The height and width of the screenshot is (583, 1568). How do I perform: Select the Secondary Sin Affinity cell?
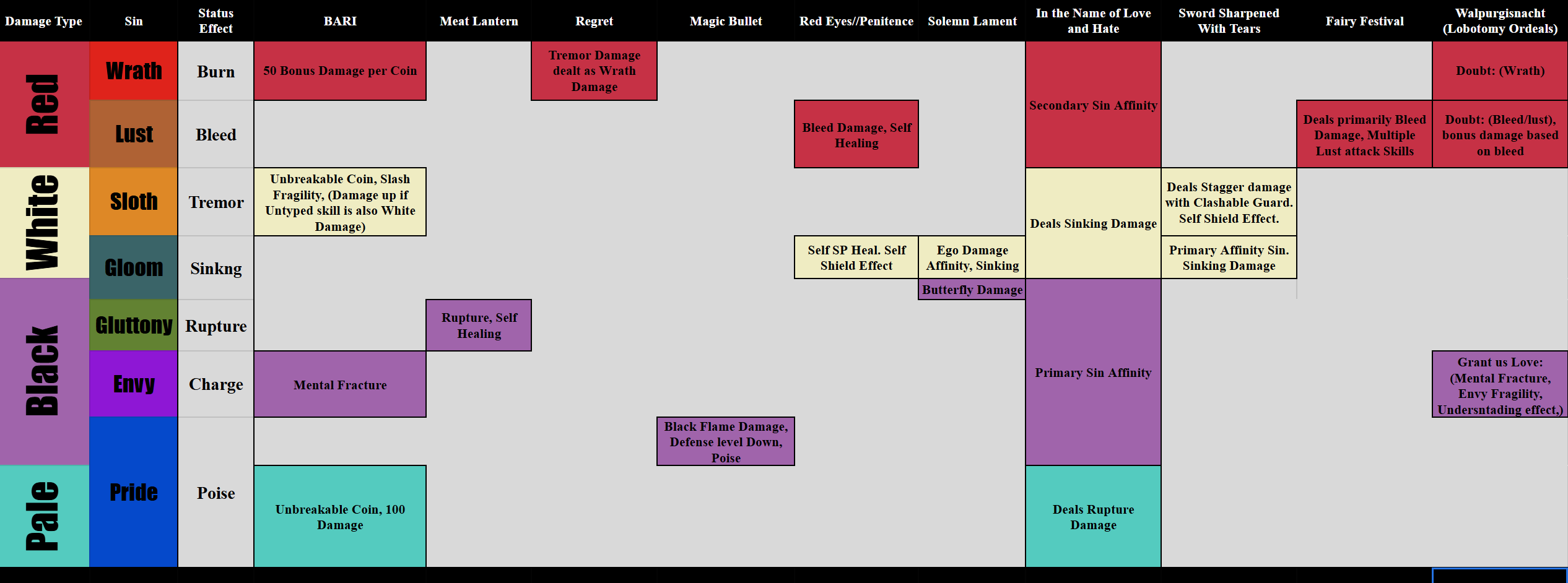pyautogui.click(x=1093, y=105)
